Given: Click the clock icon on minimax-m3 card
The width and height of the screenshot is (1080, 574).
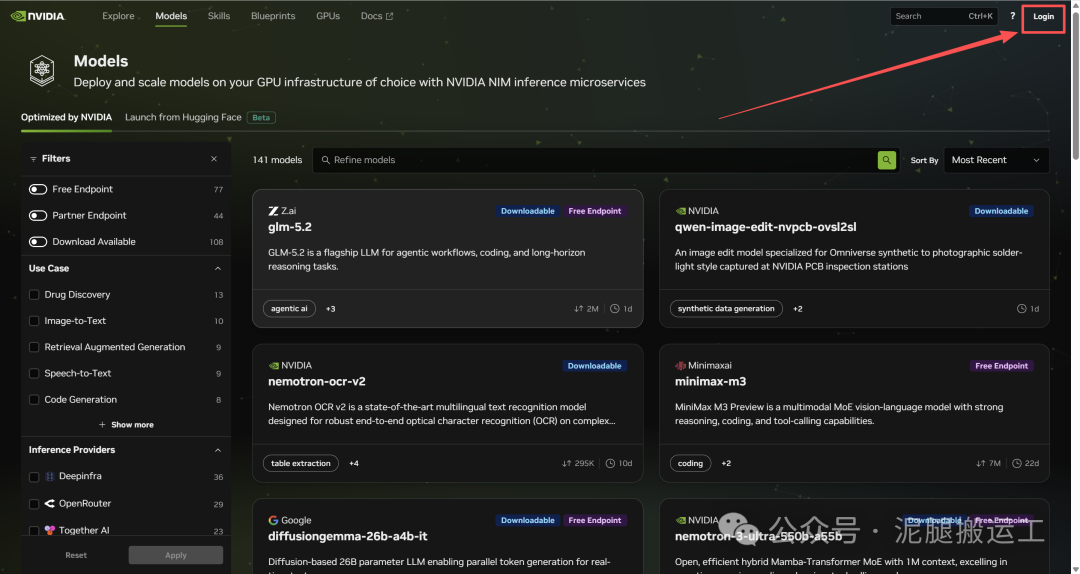Looking at the screenshot, I should pos(1017,463).
